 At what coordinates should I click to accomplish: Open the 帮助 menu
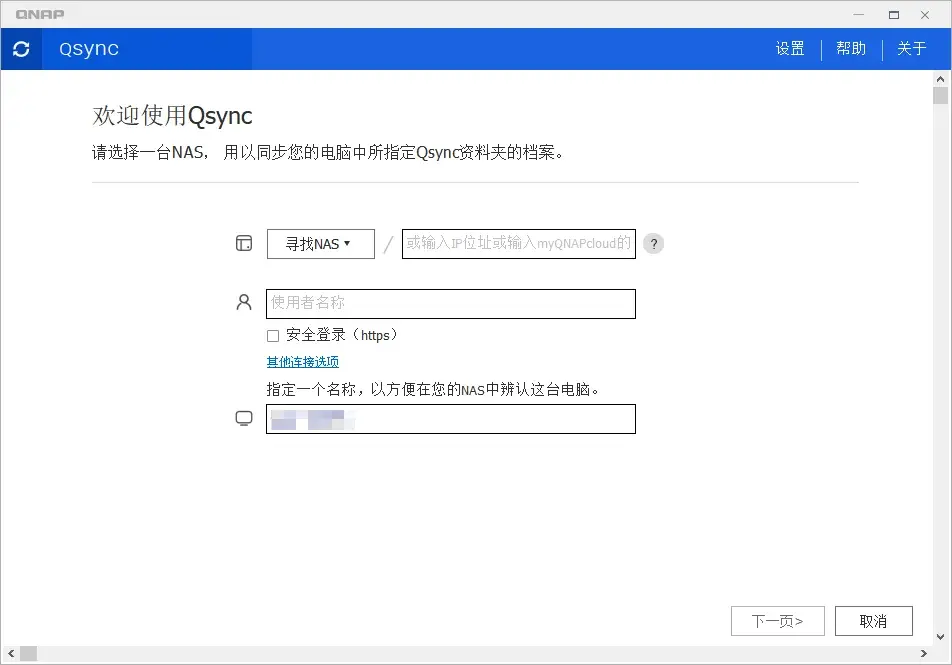click(851, 48)
